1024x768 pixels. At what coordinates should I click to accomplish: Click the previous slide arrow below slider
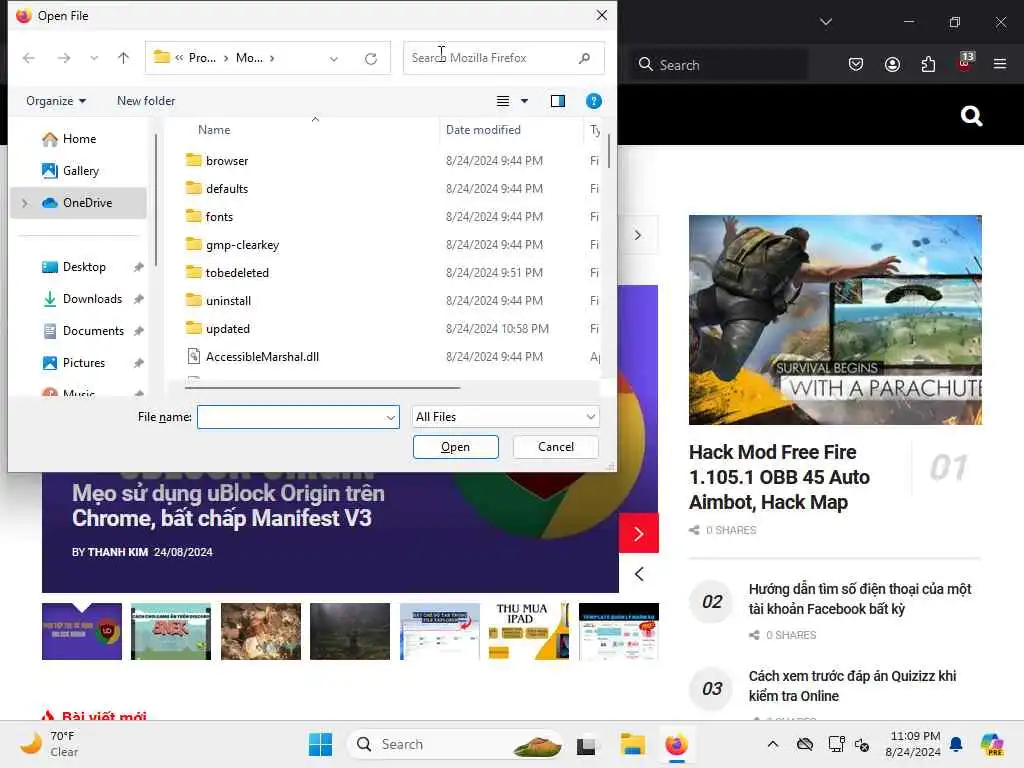click(x=639, y=574)
